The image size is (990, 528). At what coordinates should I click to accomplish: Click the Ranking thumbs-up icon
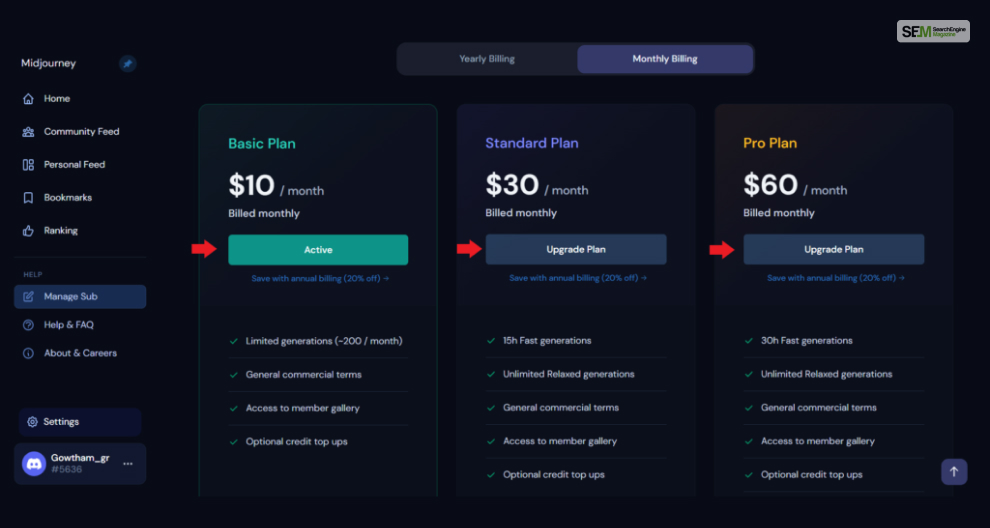[x=28, y=231]
